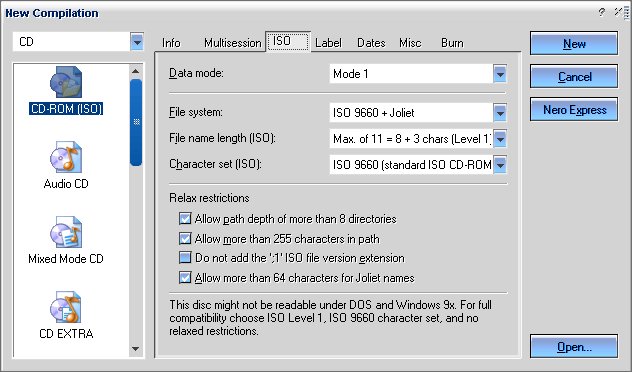Pick the Mixed Mode CD icon
The height and width of the screenshot is (372, 632).
[66, 232]
